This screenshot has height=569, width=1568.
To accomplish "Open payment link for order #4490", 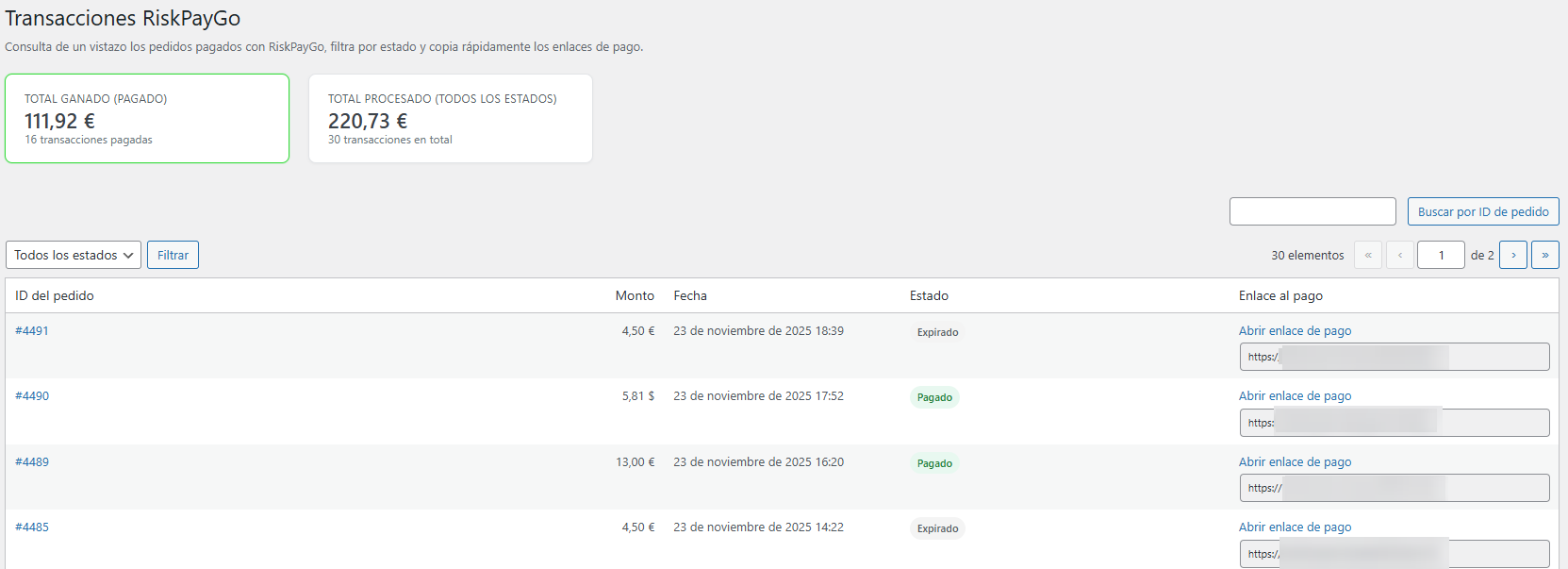I will [x=1295, y=396].
